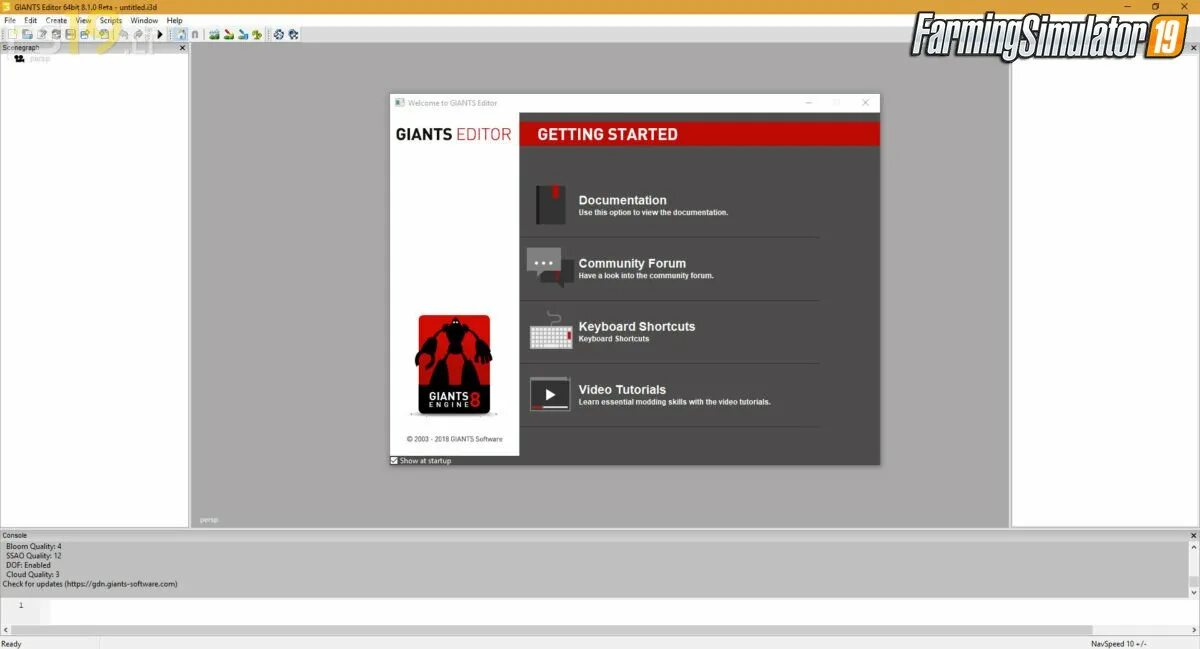
Task: Select the persp camera icon in Scenegraph
Action: tap(19, 59)
